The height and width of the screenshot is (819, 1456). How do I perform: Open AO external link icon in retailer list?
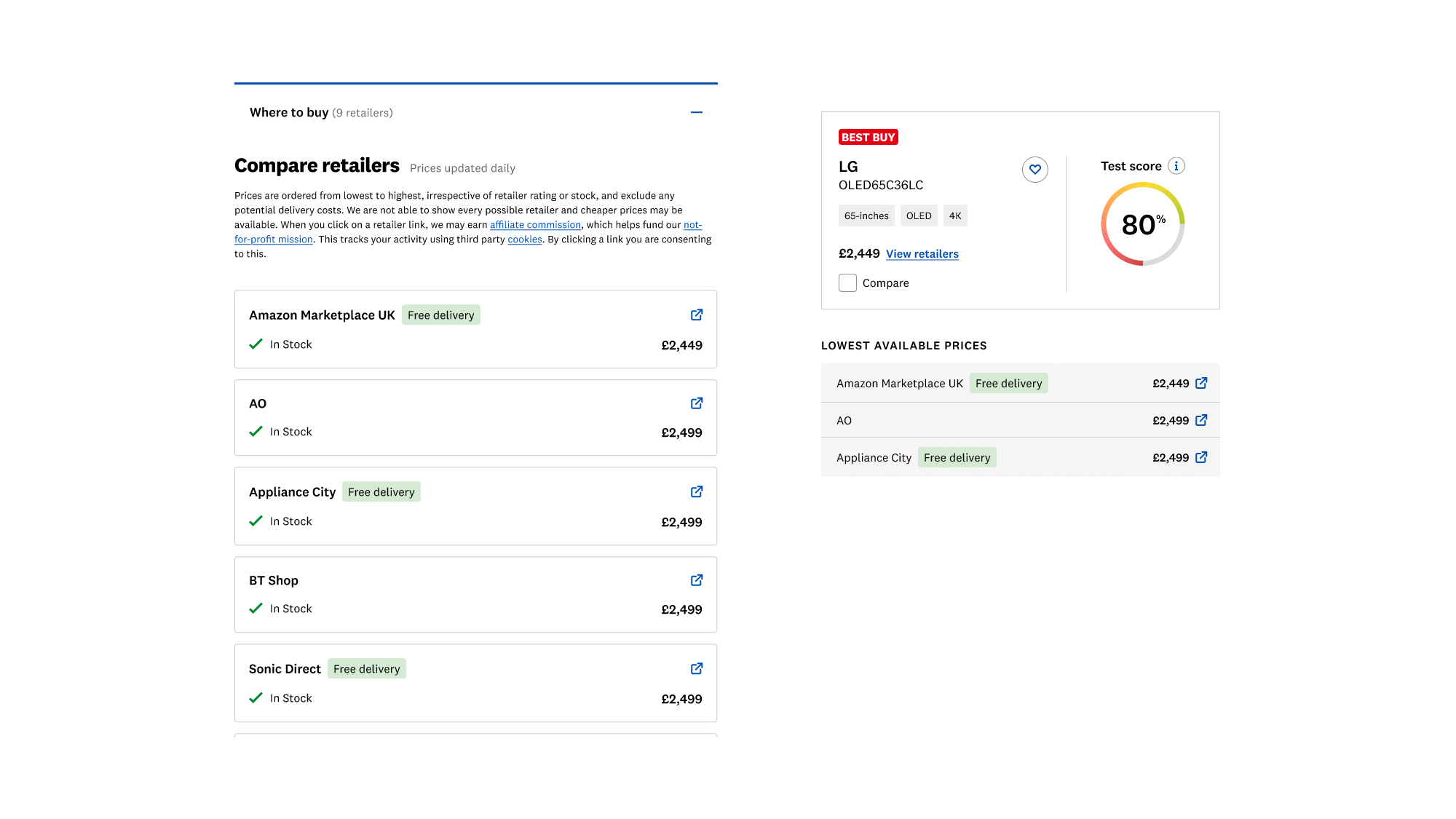697,403
